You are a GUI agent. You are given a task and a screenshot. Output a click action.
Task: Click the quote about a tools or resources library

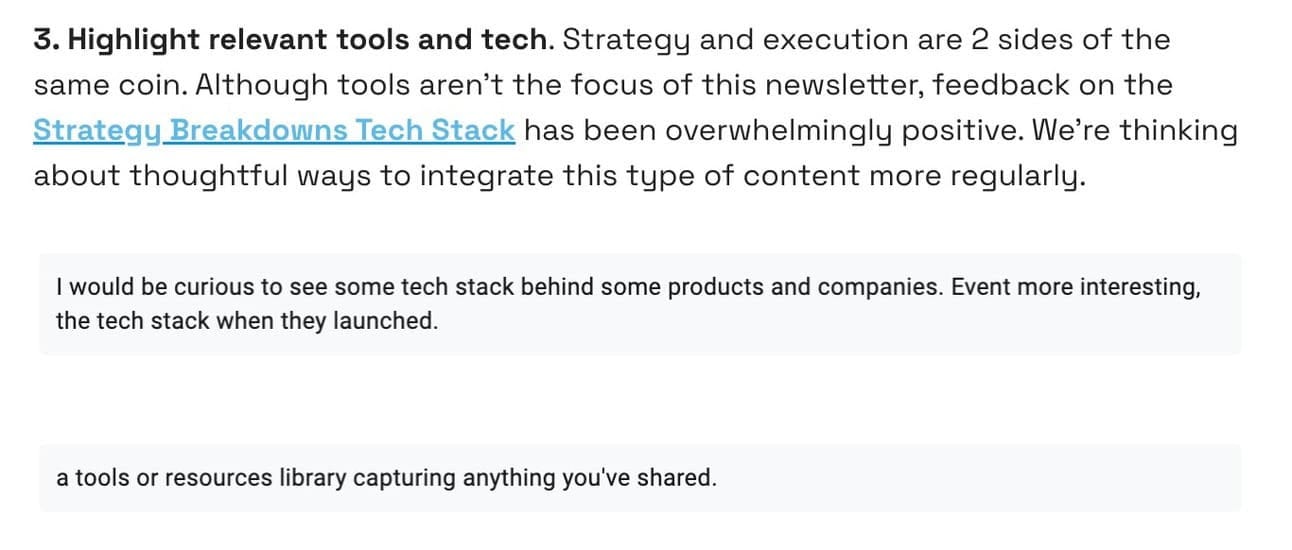pyautogui.click(x=640, y=478)
